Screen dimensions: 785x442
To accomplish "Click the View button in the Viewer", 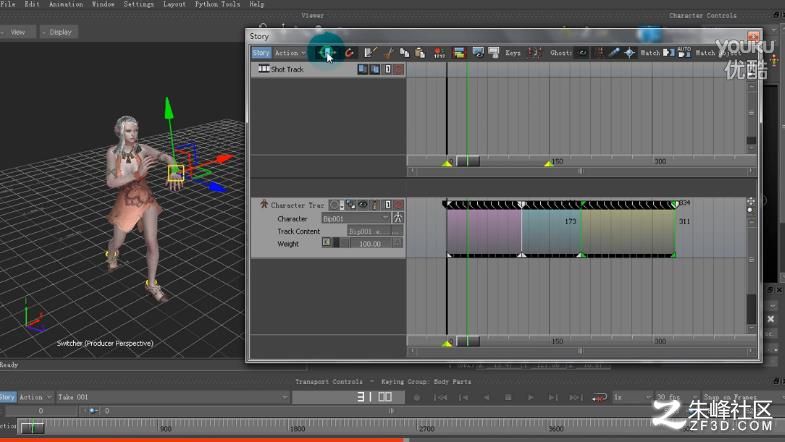I will pyautogui.click(x=18, y=32).
